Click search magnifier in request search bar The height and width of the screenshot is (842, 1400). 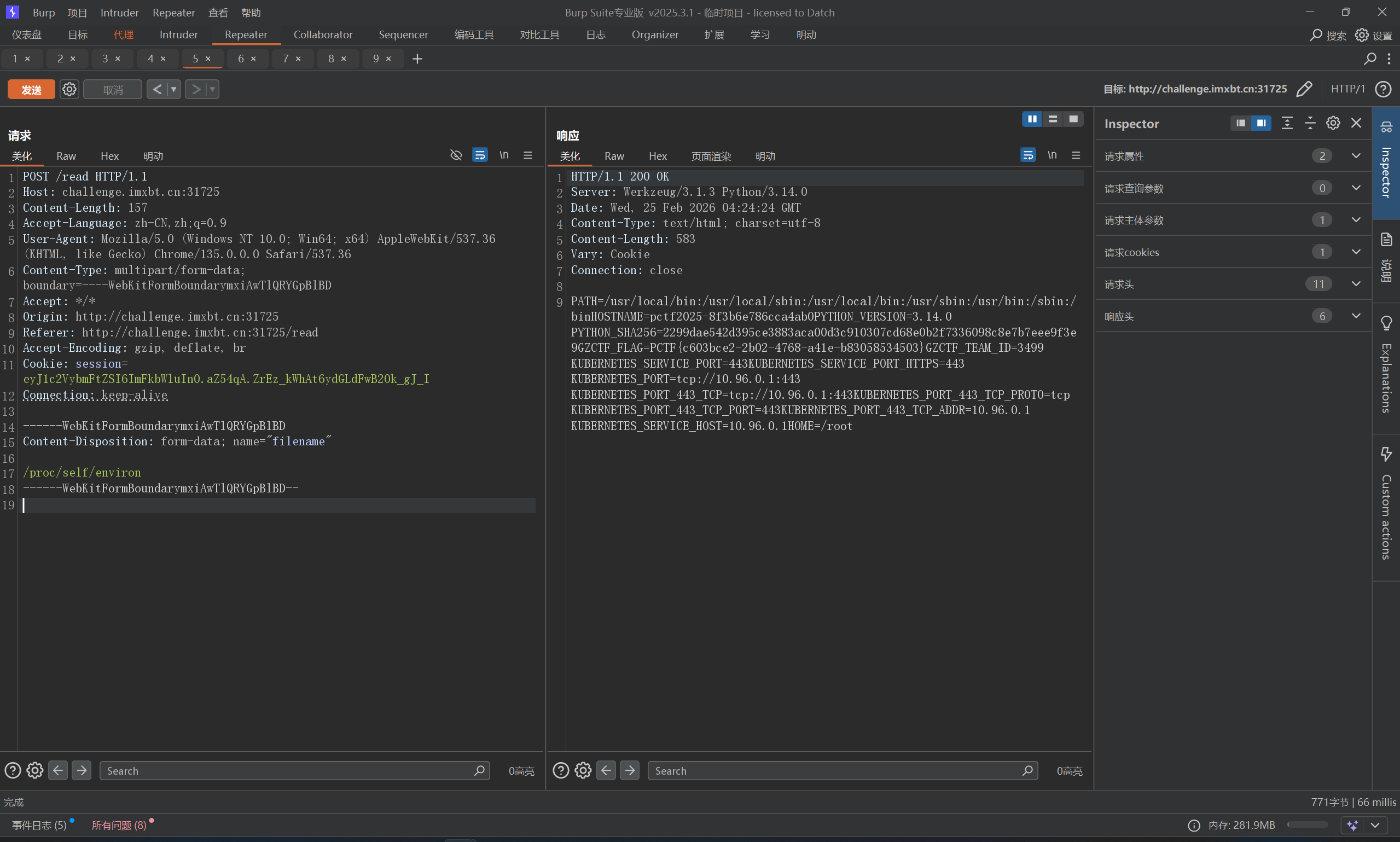click(479, 770)
